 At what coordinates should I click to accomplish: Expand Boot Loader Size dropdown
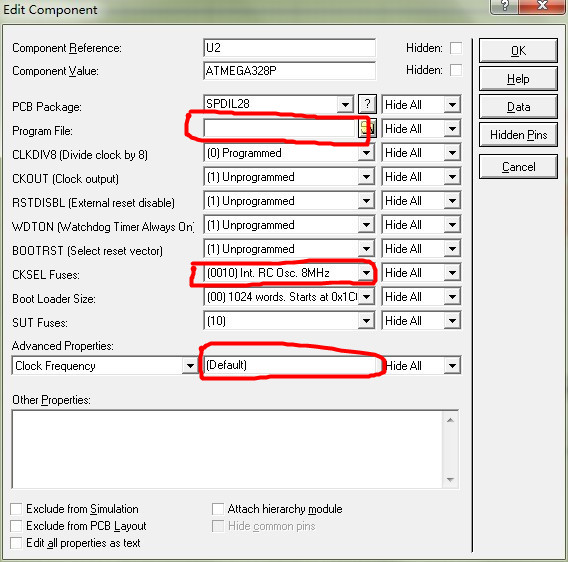tap(366, 297)
